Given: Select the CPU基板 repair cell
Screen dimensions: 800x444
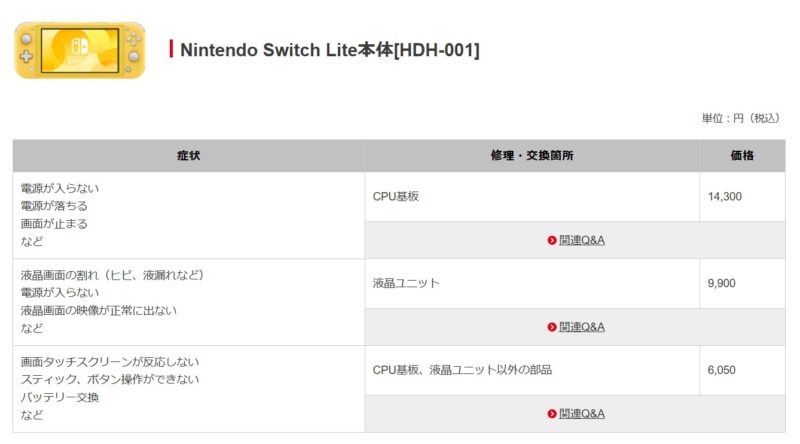Looking at the screenshot, I should (532, 196).
